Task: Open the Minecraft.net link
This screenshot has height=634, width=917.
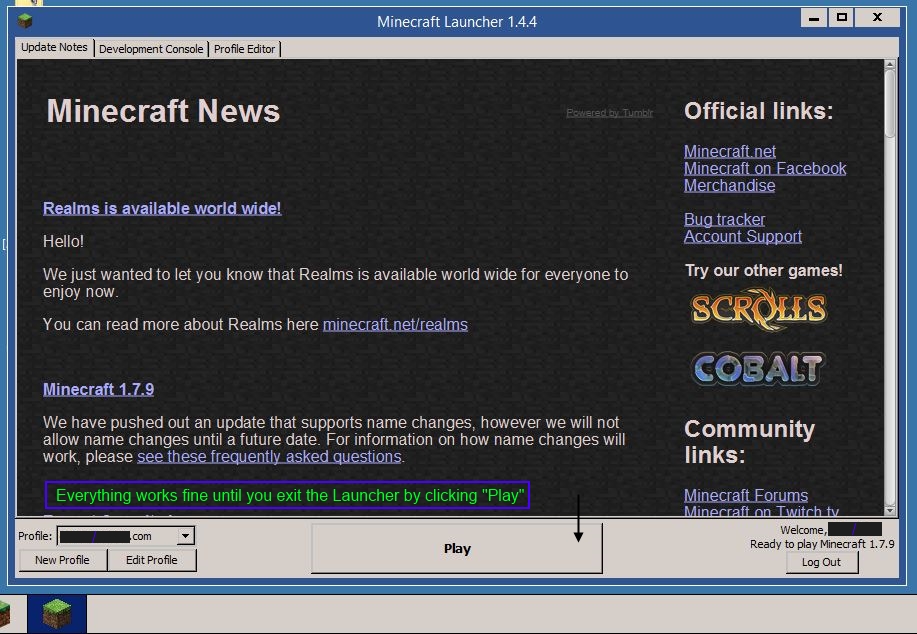Action: coord(729,151)
